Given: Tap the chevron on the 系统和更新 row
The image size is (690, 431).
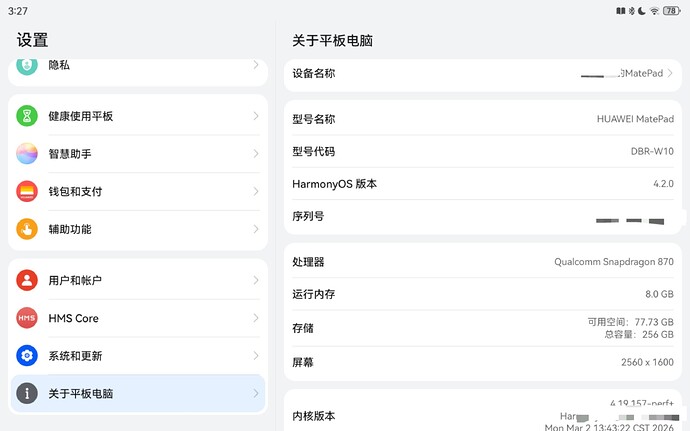Looking at the screenshot, I should tap(256, 355).
